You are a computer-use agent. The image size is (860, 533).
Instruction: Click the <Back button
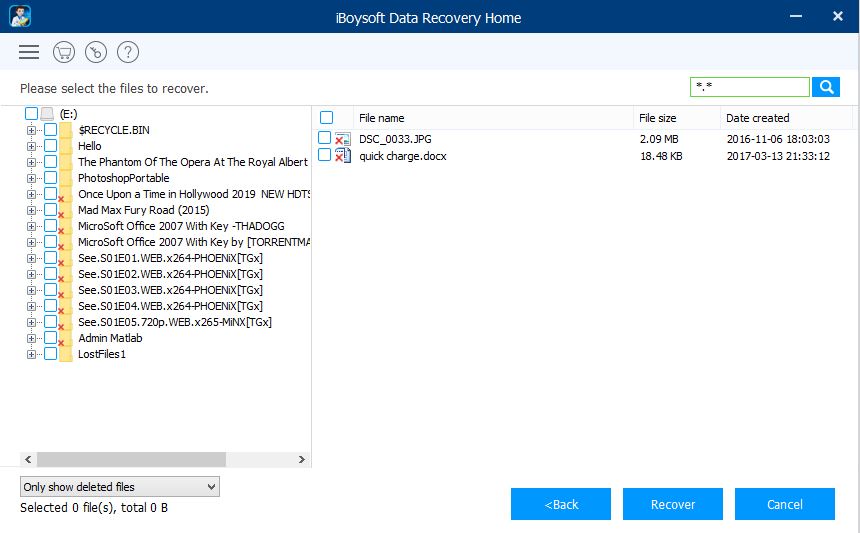point(561,504)
